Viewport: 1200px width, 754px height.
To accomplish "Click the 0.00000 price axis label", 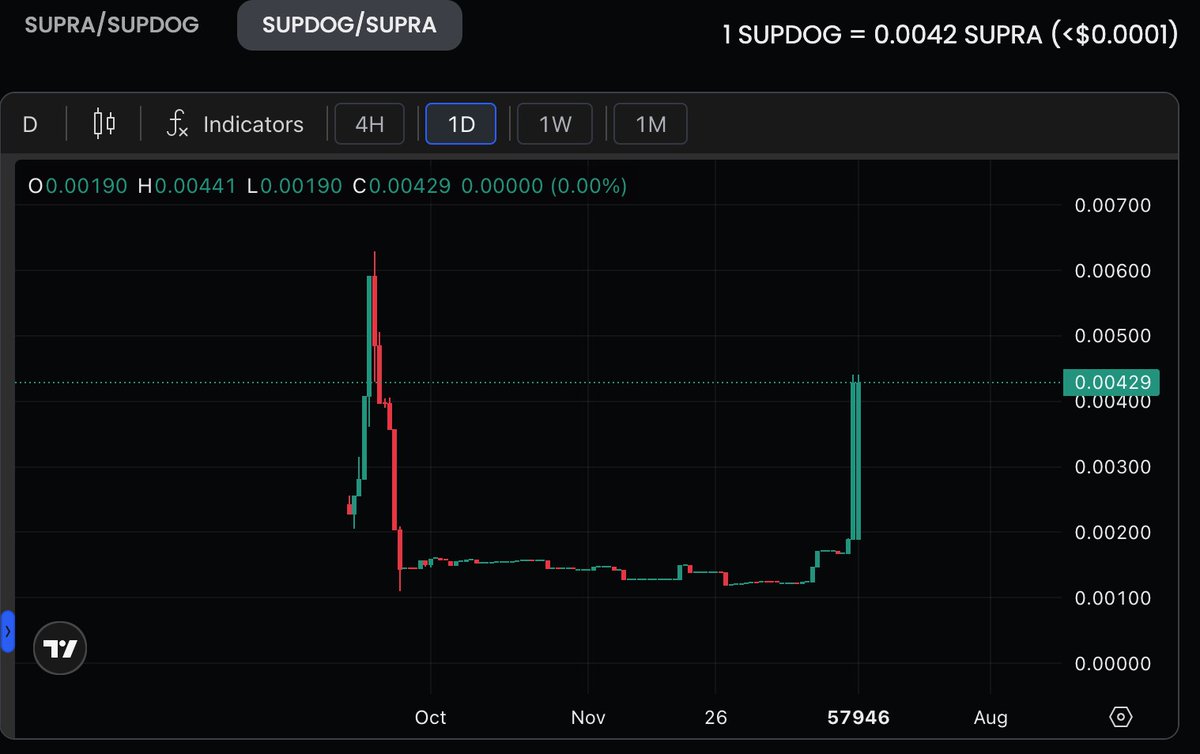I will (1113, 663).
